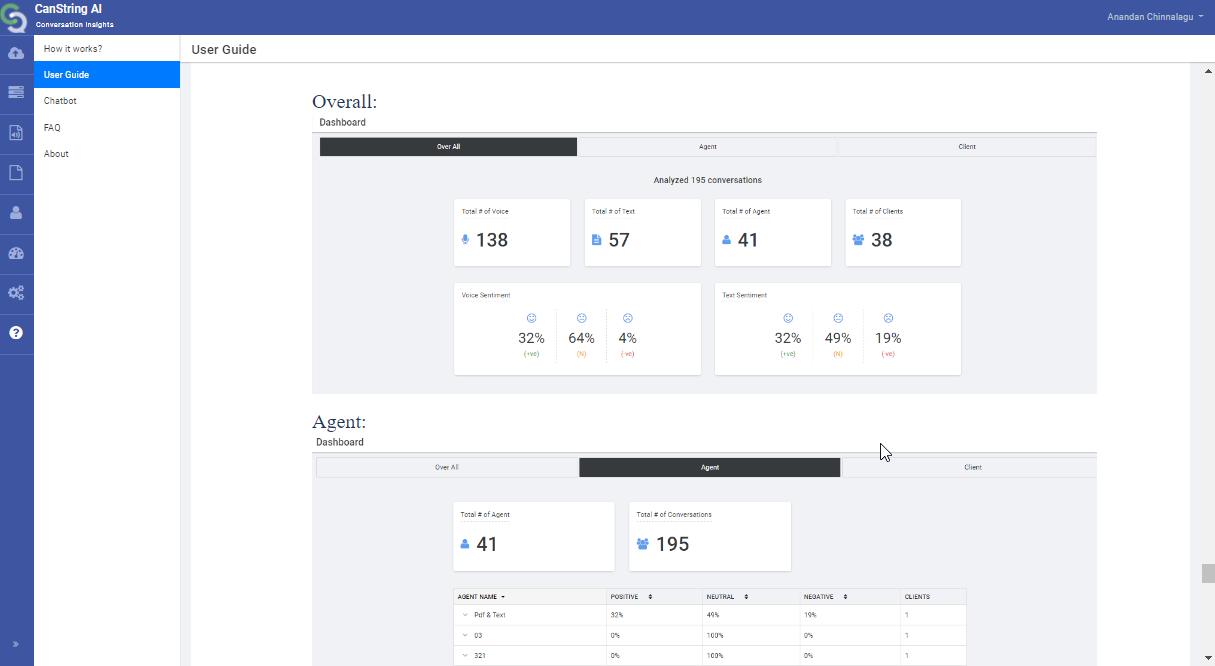The width and height of the screenshot is (1215, 666).
Task: Click the cloud upload sidebar icon
Action: [x=16, y=53]
